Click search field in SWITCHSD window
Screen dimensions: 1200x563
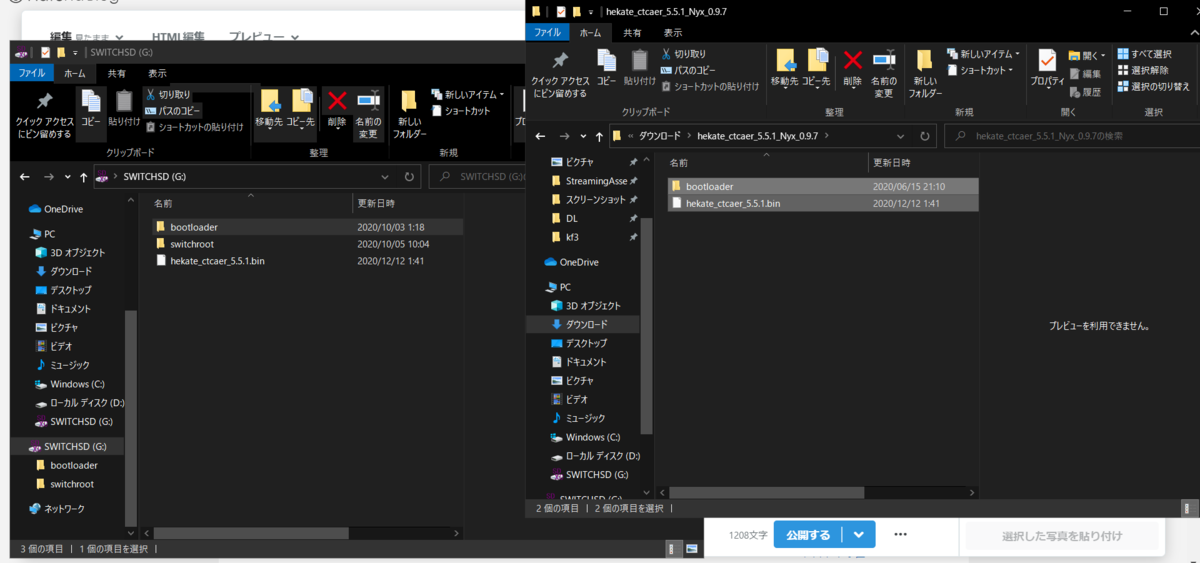point(477,177)
